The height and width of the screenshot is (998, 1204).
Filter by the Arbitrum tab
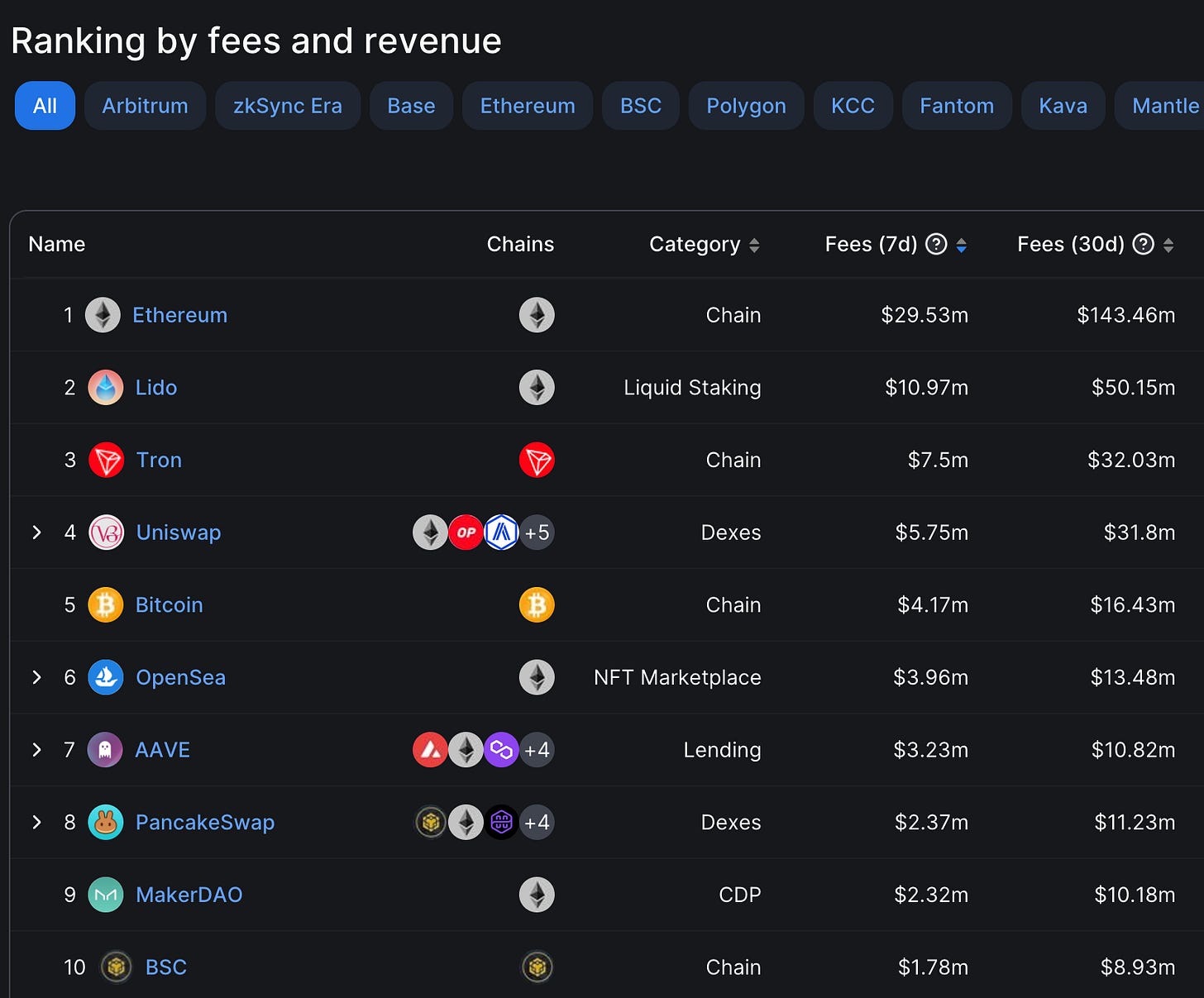coord(145,106)
